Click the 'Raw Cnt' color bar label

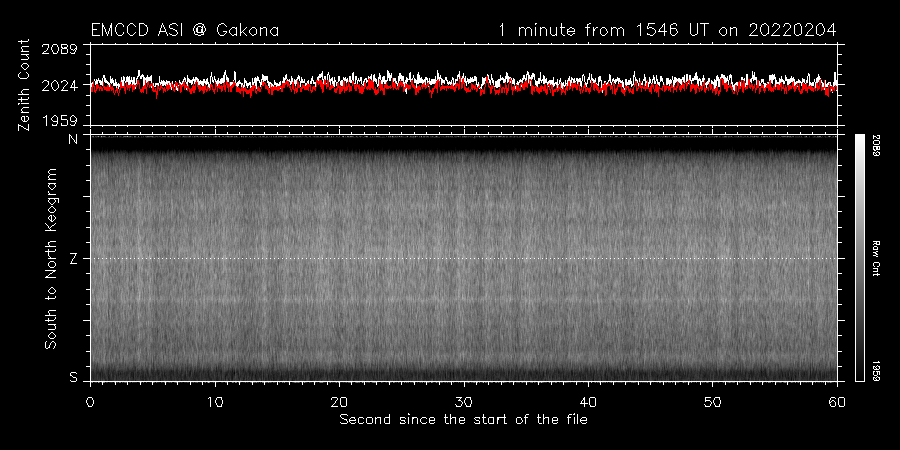(x=876, y=258)
